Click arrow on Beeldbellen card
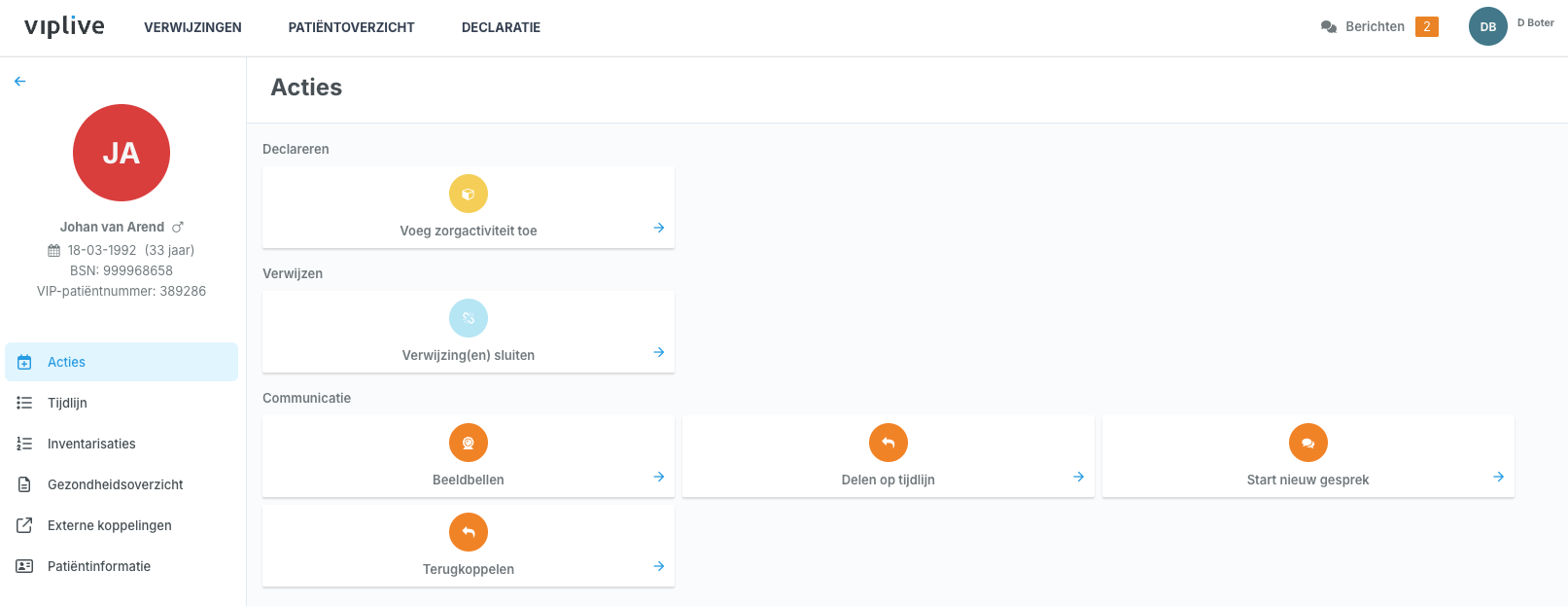 (x=659, y=477)
